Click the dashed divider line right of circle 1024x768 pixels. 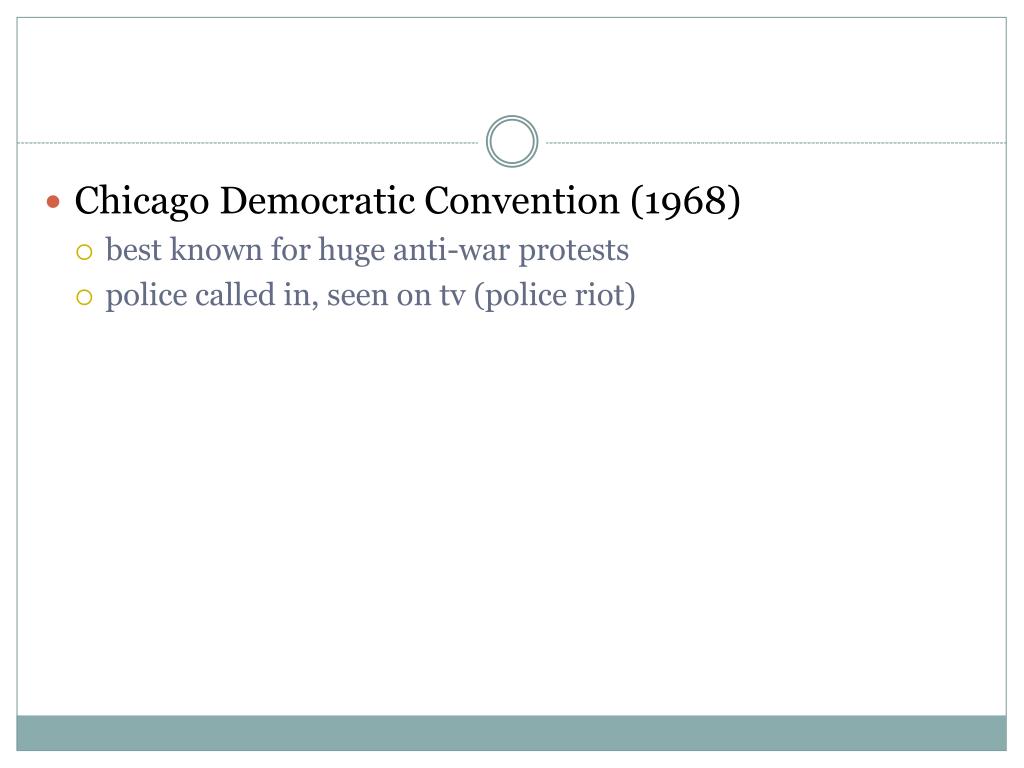tap(776, 142)
